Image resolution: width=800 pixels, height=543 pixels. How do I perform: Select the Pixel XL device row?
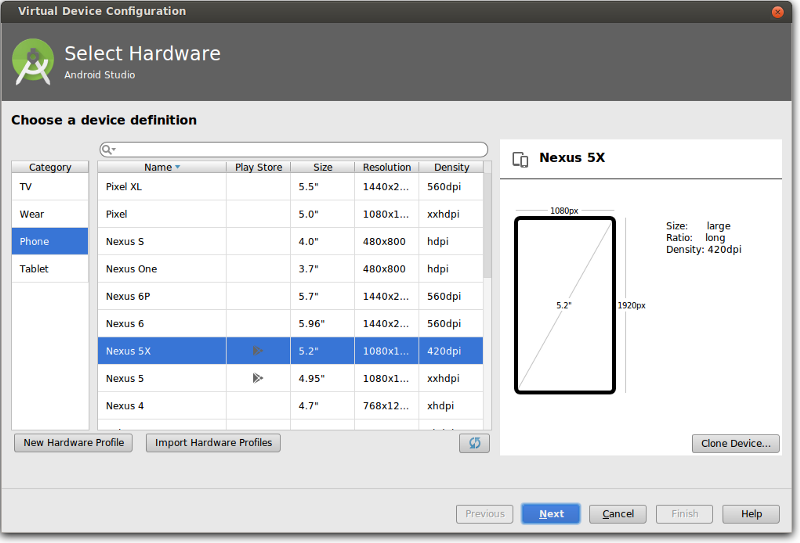(x=290, y=187)
